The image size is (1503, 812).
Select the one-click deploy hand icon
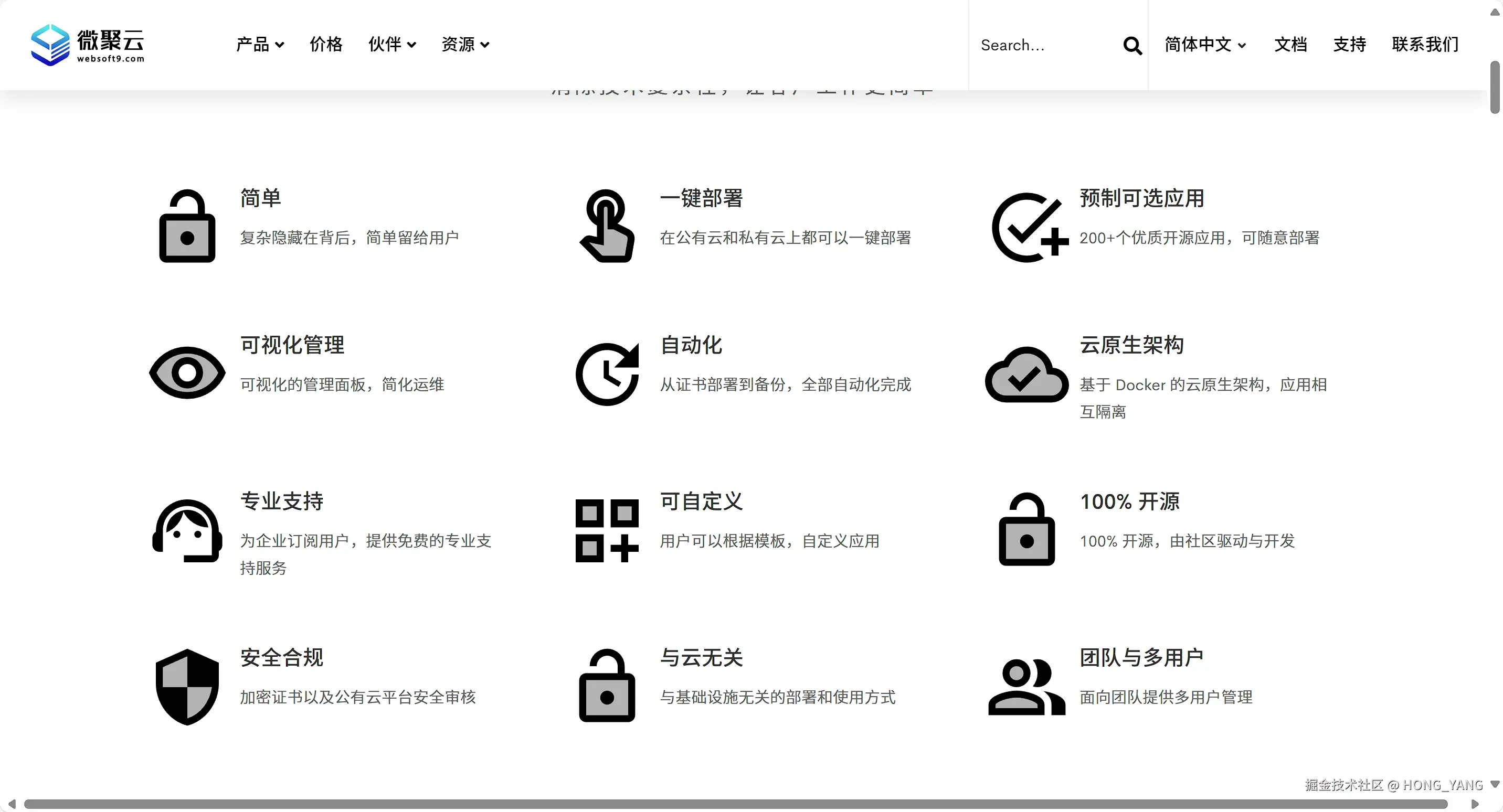606,226
